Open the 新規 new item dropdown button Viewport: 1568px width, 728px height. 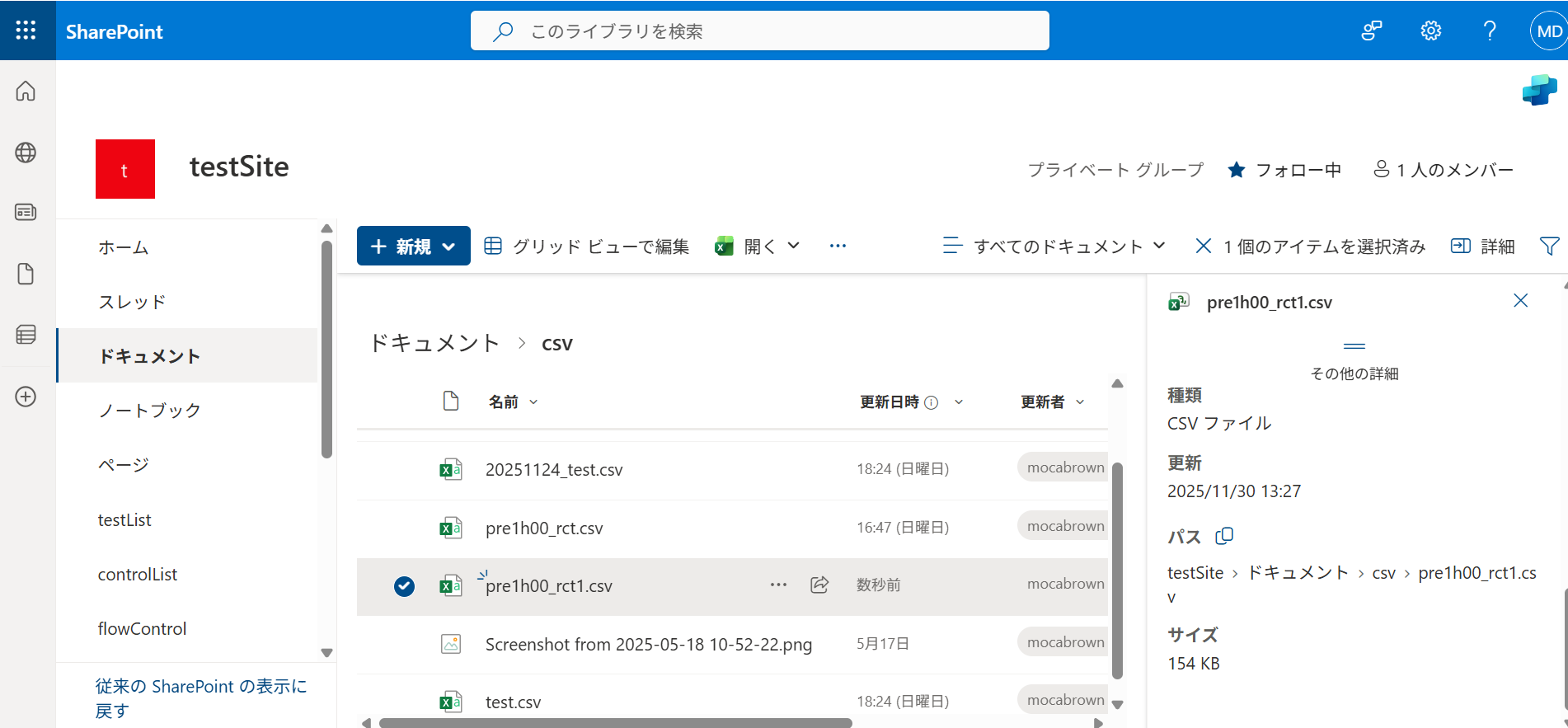coord(414,246)
